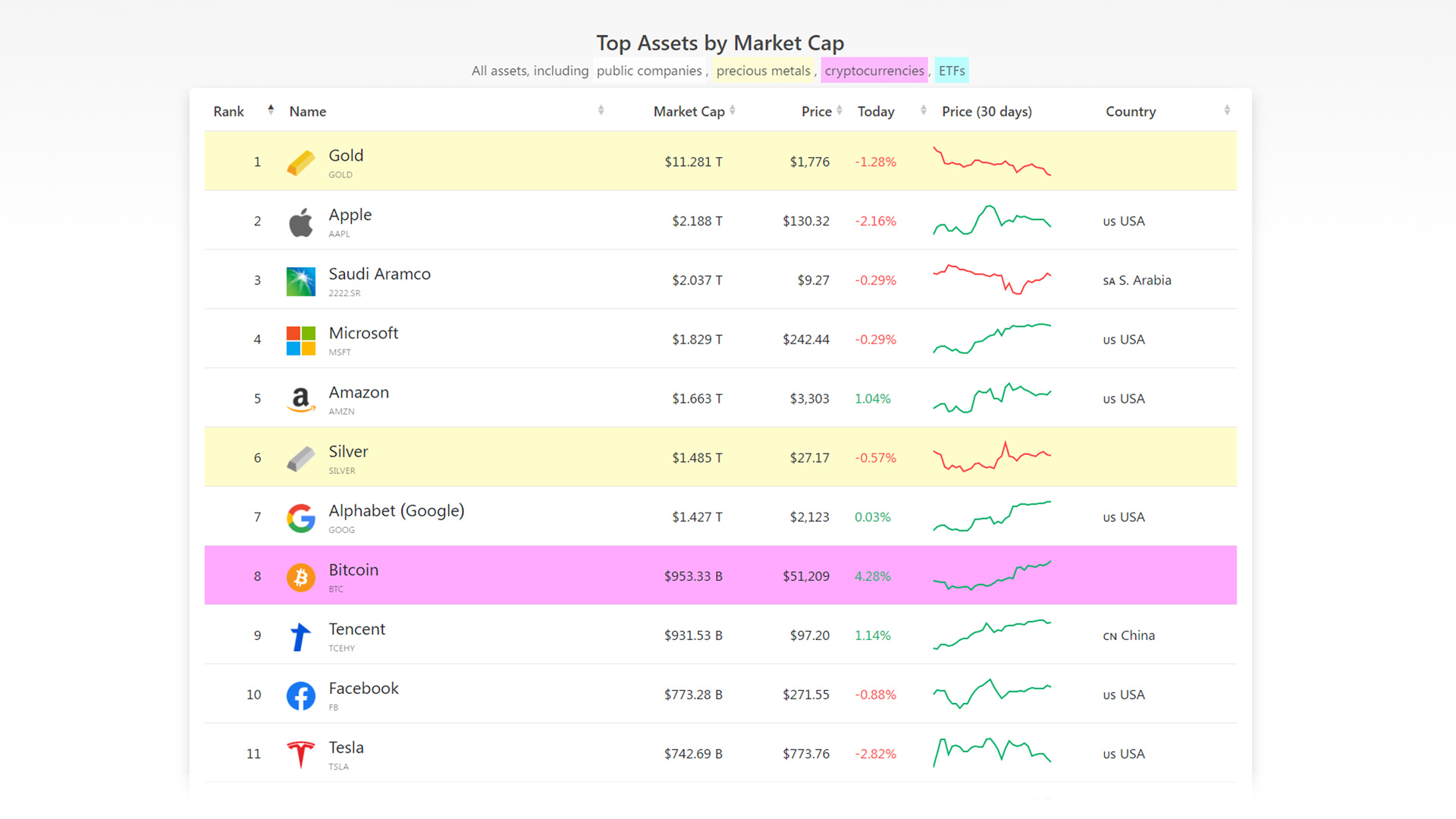Click Alphabet 30-day price chart
The height and width of the screenshot is (819, 1456).
coord(992,516)
